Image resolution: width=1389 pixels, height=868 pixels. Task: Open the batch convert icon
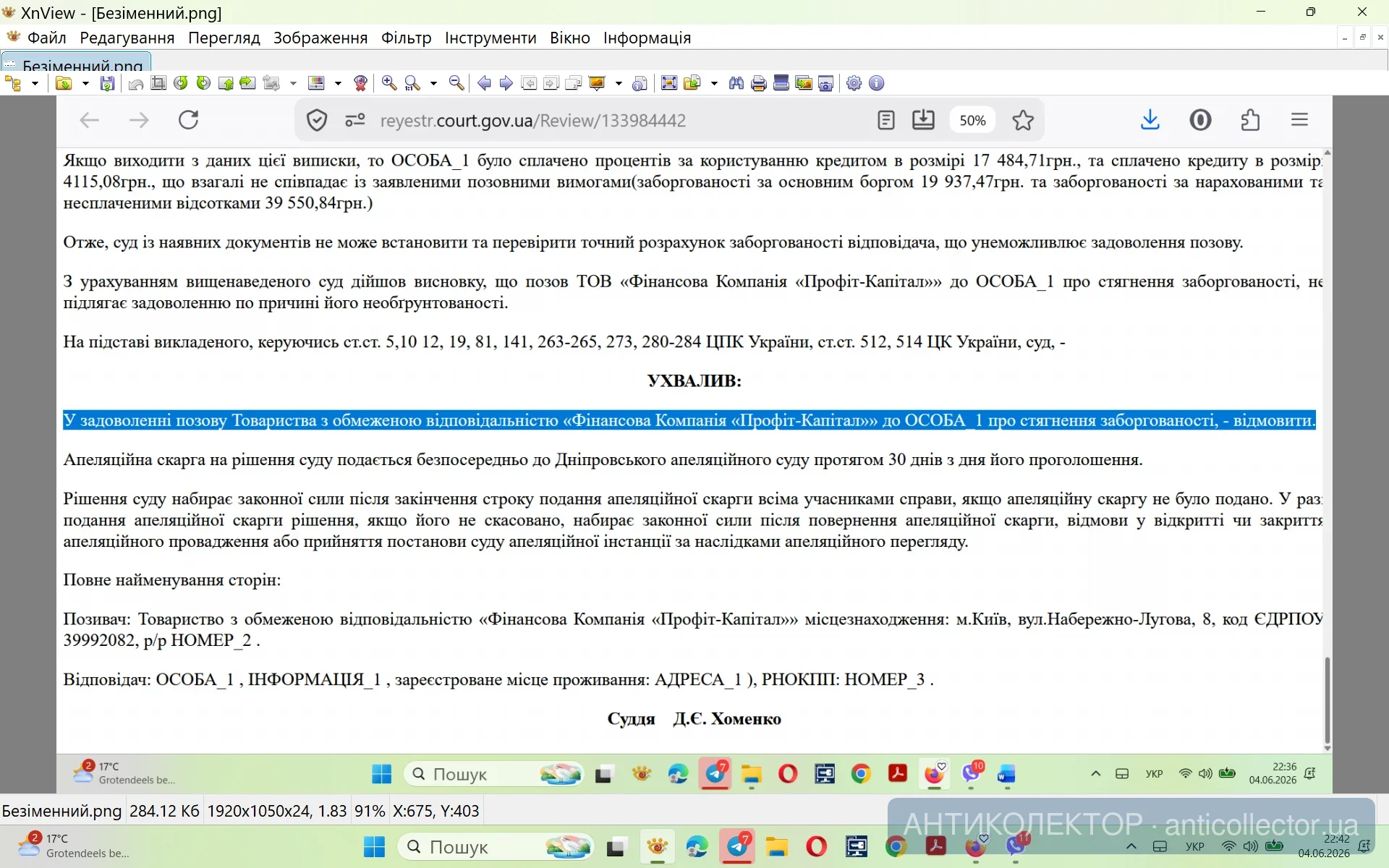coord(804,83)
